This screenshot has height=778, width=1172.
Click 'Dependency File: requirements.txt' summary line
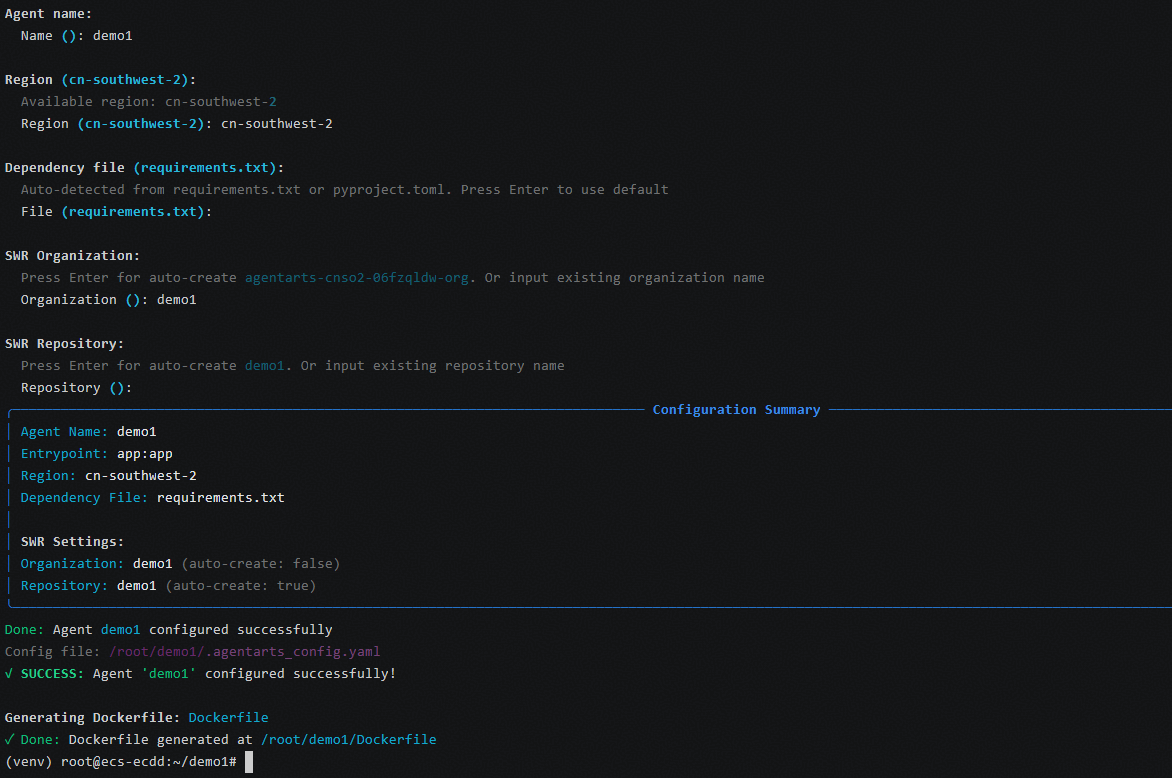(152, 498)
